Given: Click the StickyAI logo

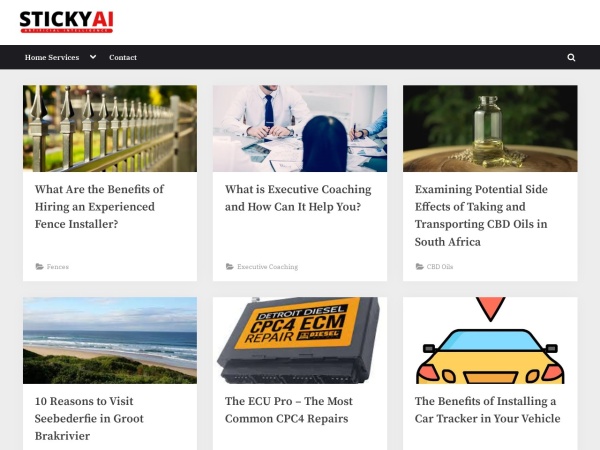Looking at the screenshot, I should pyautogui.click(x=66, y=22).
